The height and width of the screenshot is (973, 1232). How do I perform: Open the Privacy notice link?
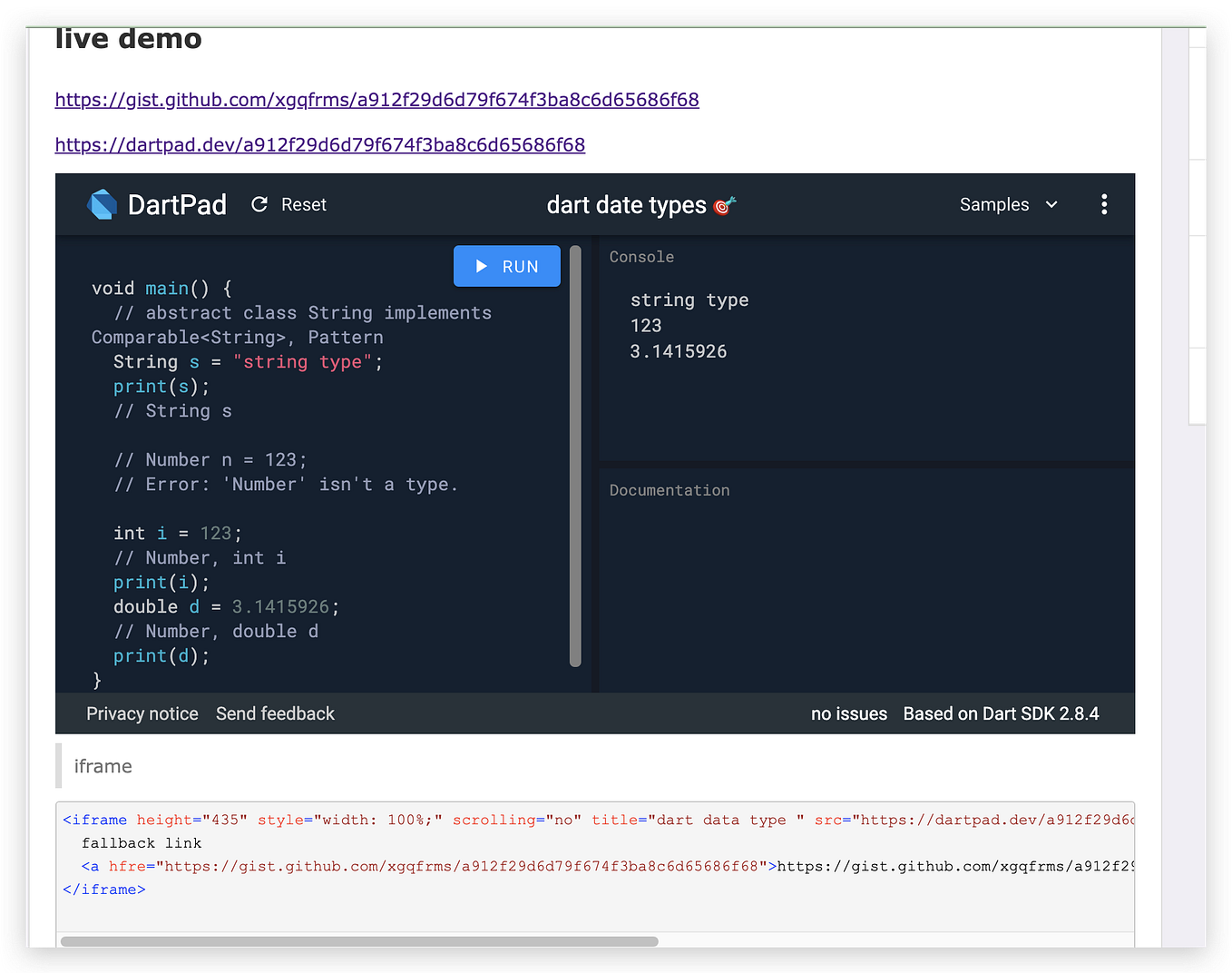[142, 714]
